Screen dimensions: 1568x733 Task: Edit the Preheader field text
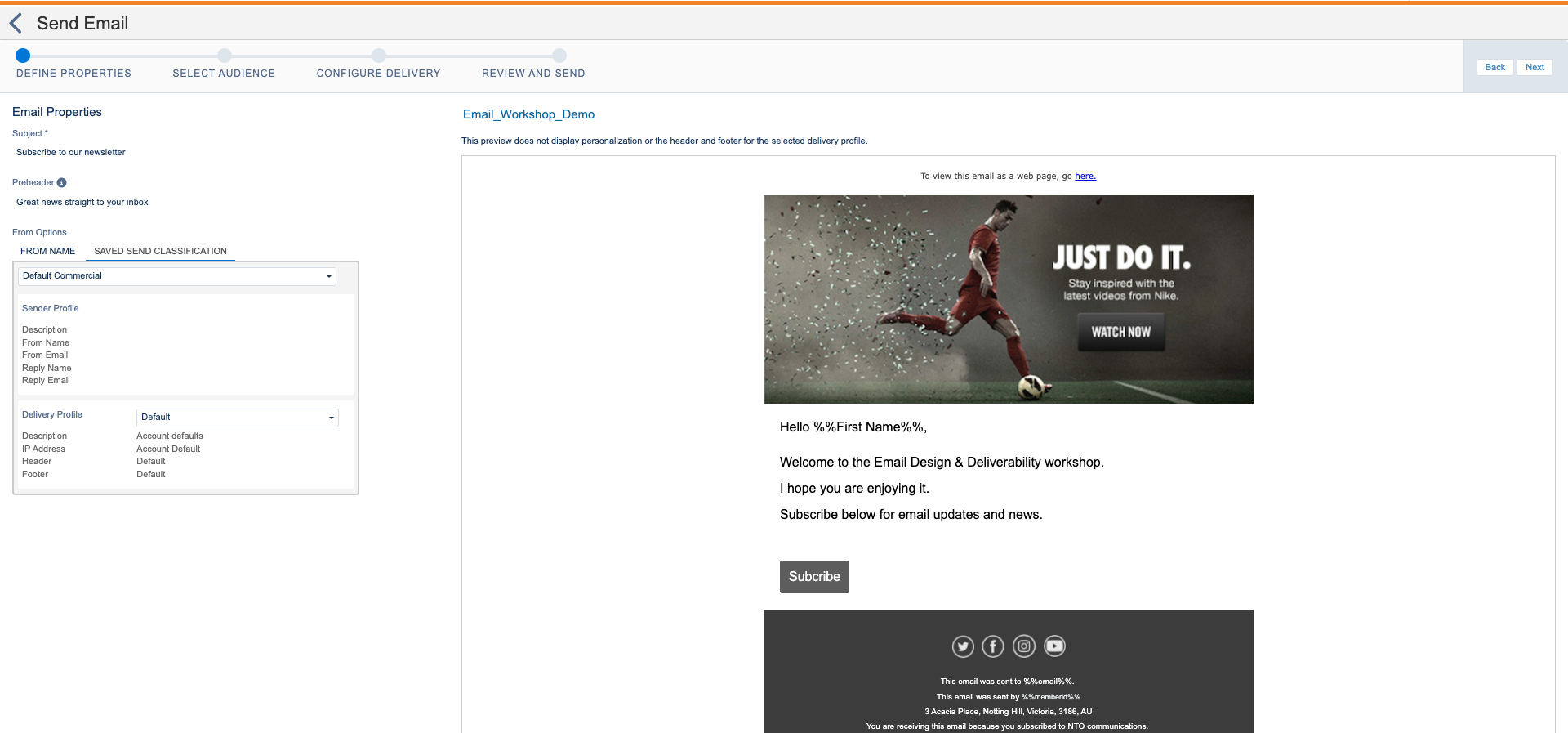pyautogui.click(x=82, y=203)
